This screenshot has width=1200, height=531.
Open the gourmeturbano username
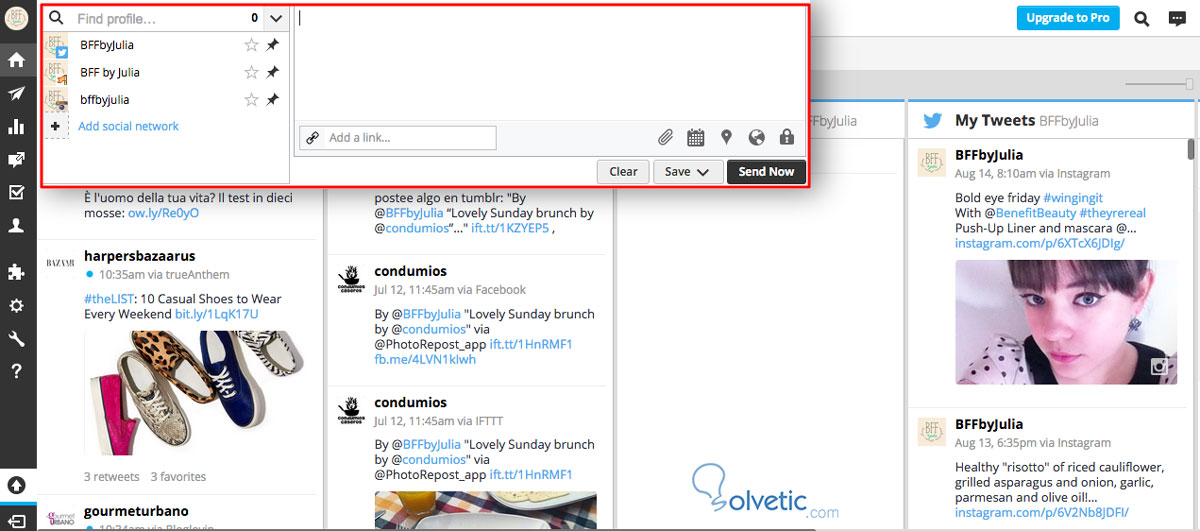coord(136,511)
